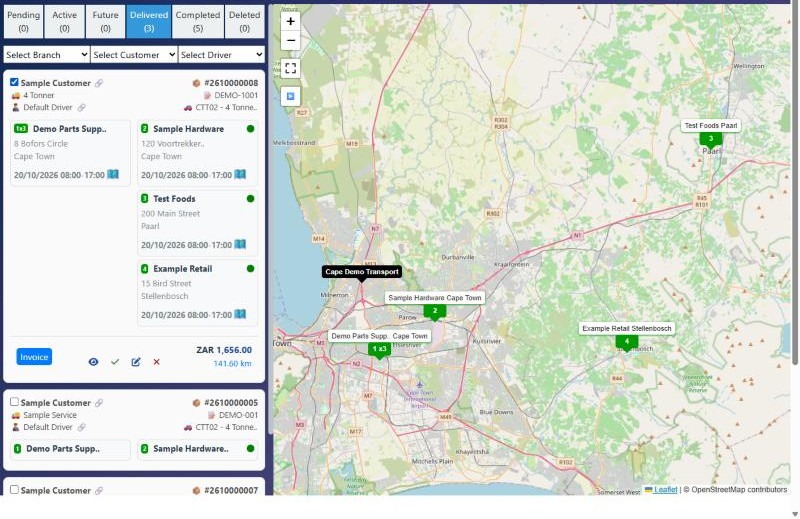Click the map play route icon
The height and width of the screenshot is (519, 800).
tap(290, 96)
